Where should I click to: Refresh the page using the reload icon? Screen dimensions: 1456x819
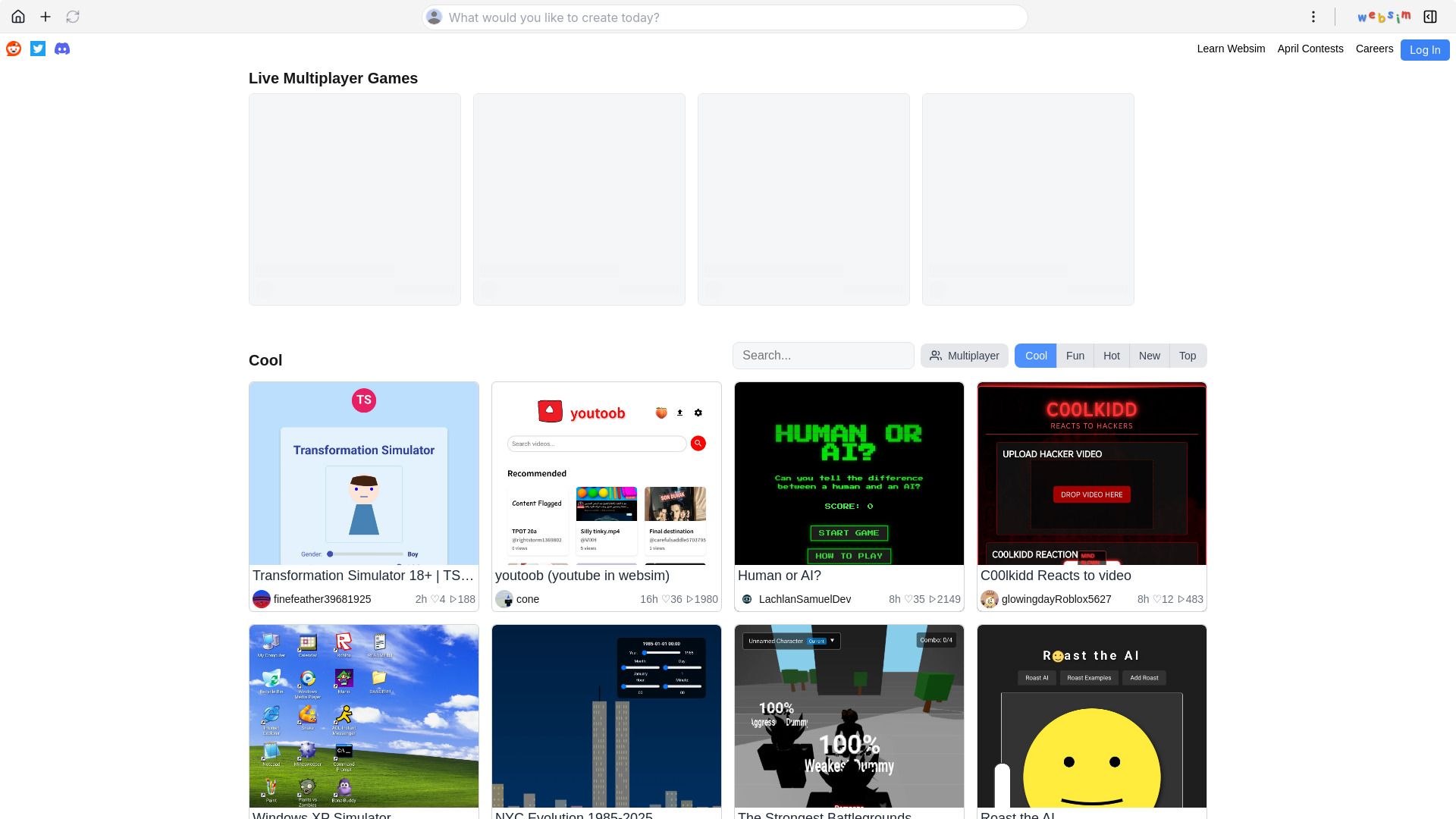coord(73,16)
